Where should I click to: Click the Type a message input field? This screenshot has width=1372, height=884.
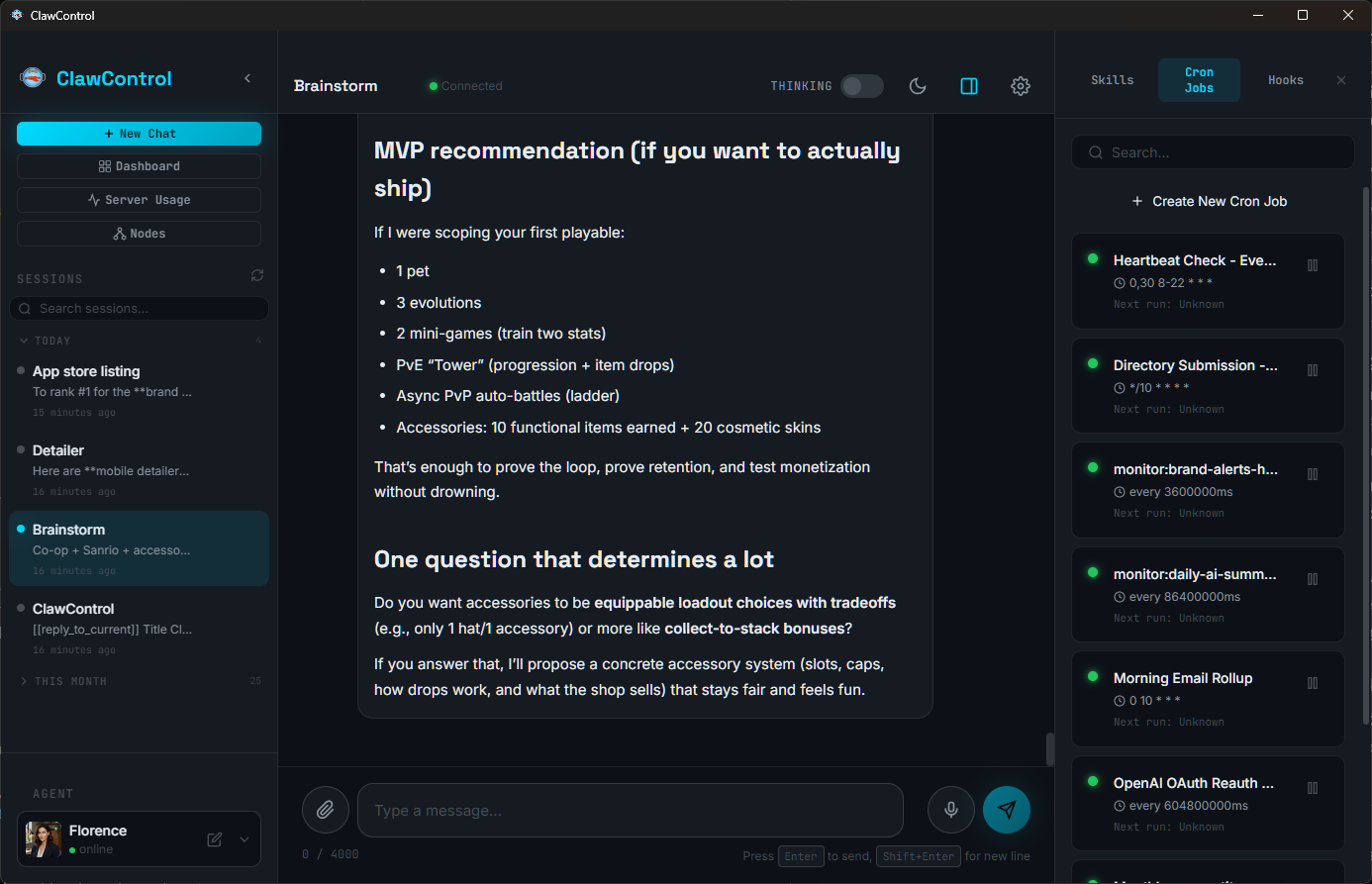630,811
